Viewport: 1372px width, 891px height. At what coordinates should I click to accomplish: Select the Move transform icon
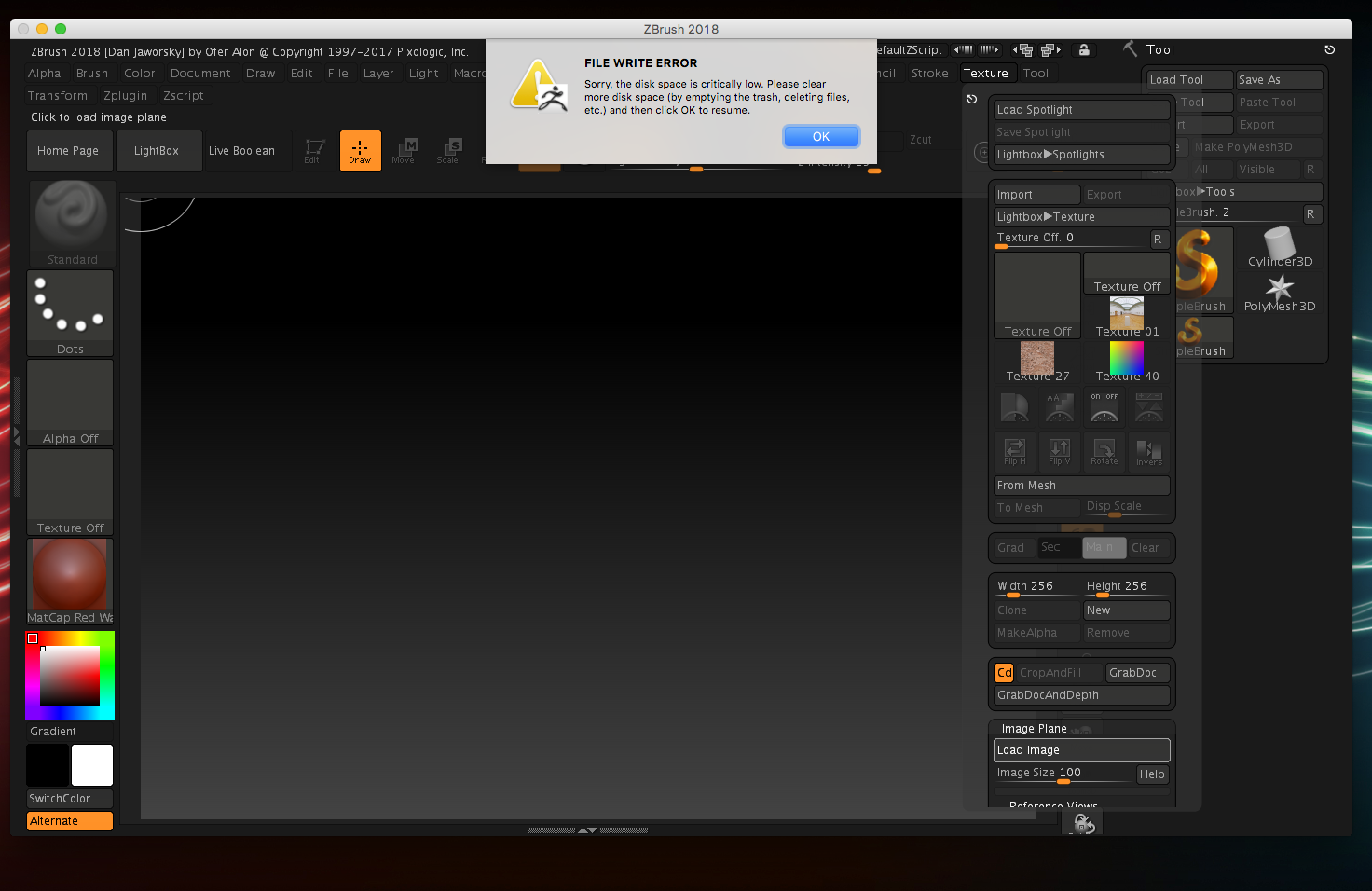click(404, 151)
